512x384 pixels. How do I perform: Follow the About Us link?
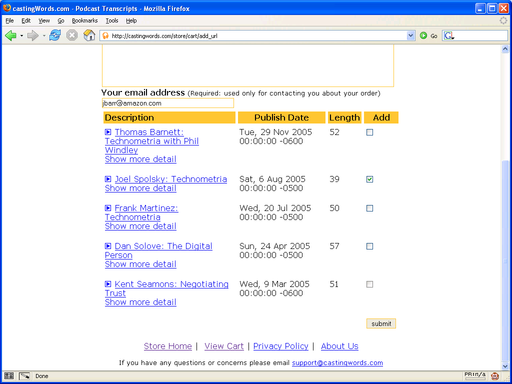click(340, 346)
